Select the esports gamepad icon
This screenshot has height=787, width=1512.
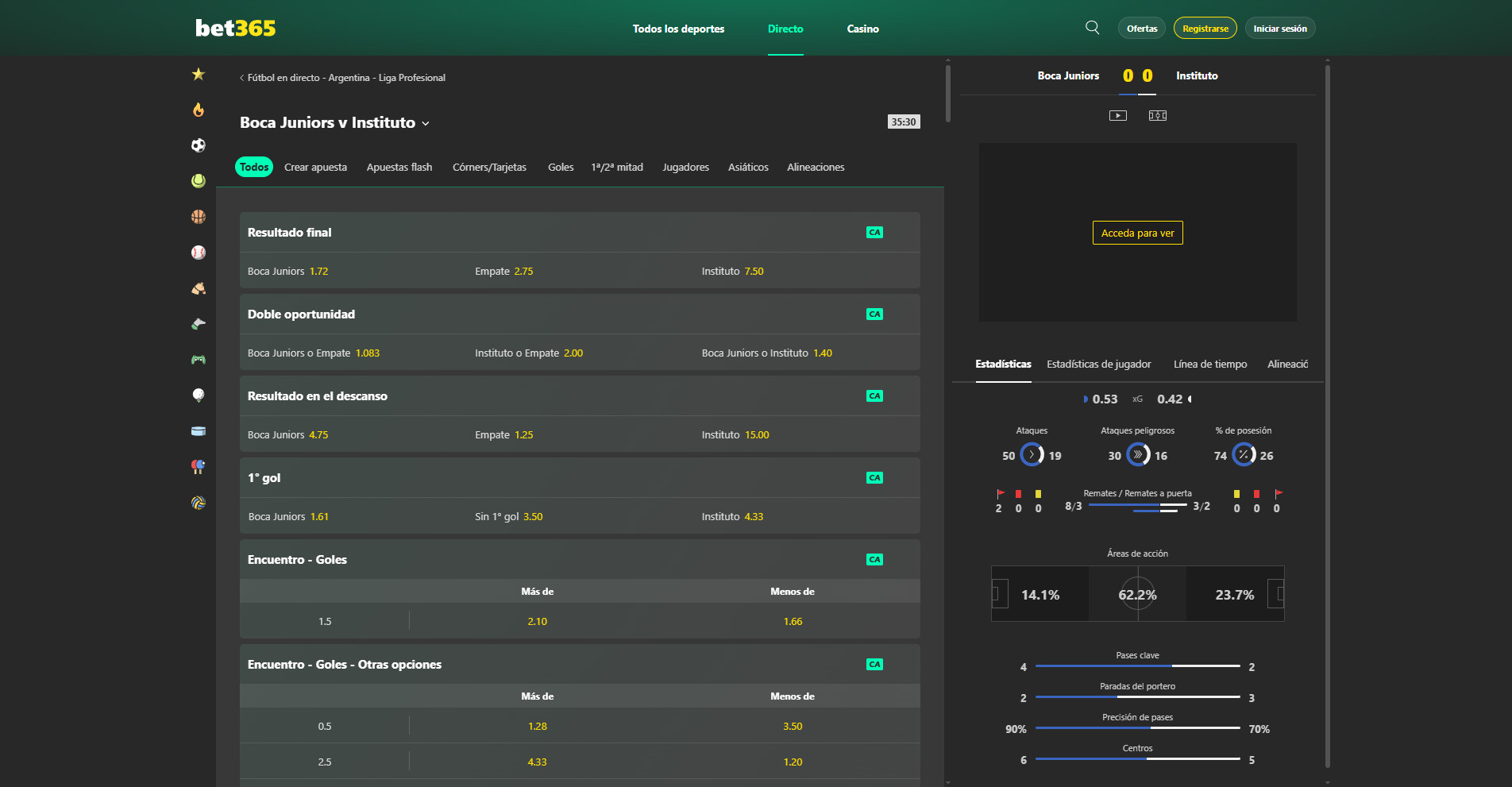(199, 360)
